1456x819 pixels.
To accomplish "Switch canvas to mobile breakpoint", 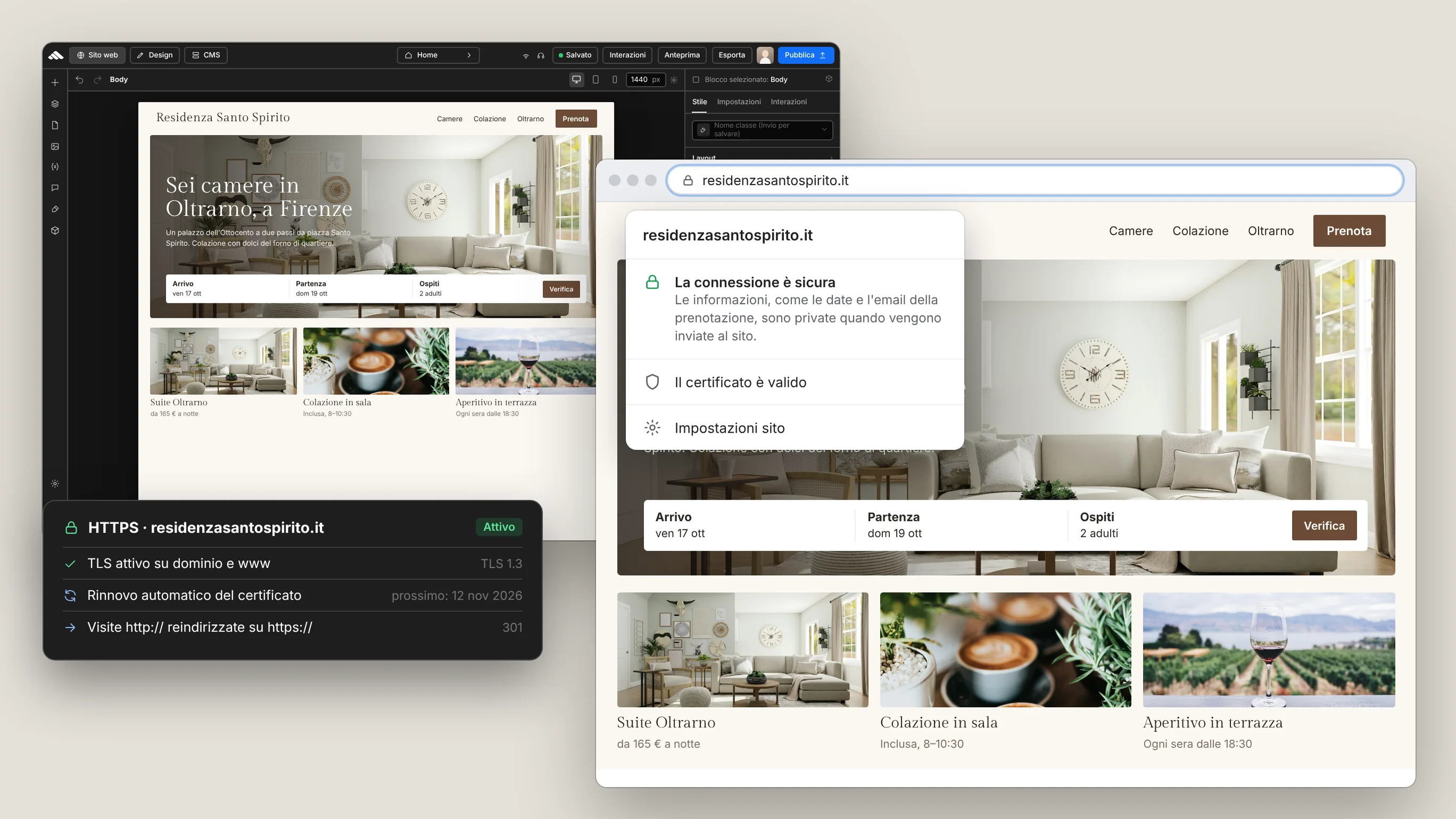I will (615, 80).
